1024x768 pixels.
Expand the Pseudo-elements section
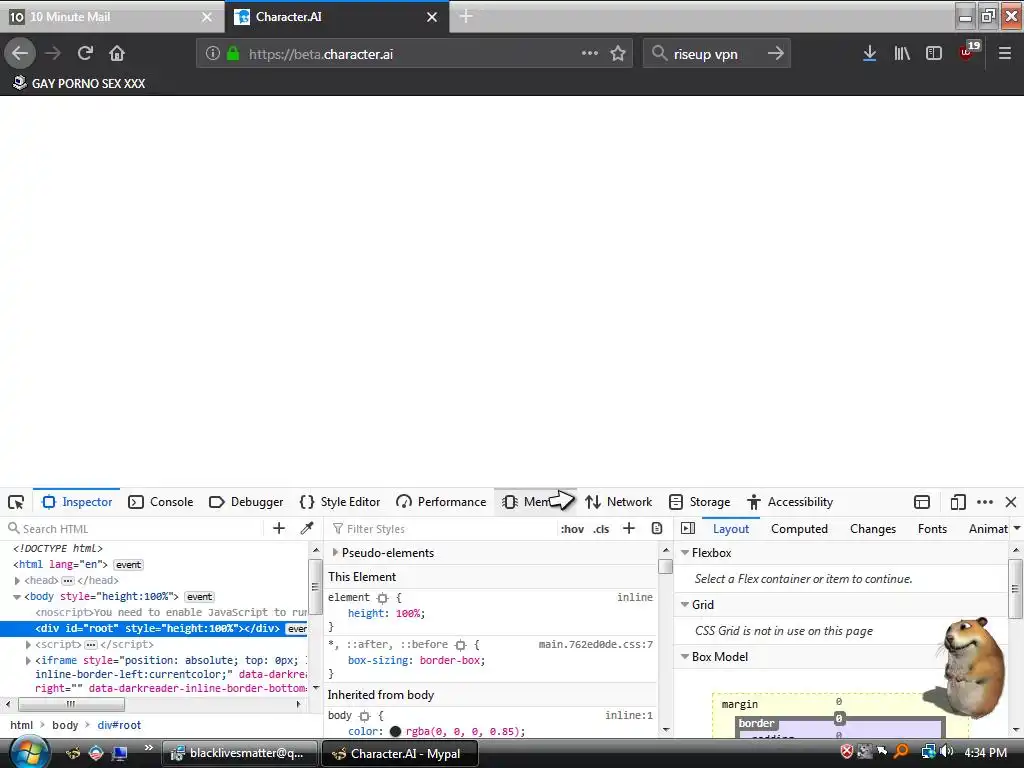(x=335, y=552)
